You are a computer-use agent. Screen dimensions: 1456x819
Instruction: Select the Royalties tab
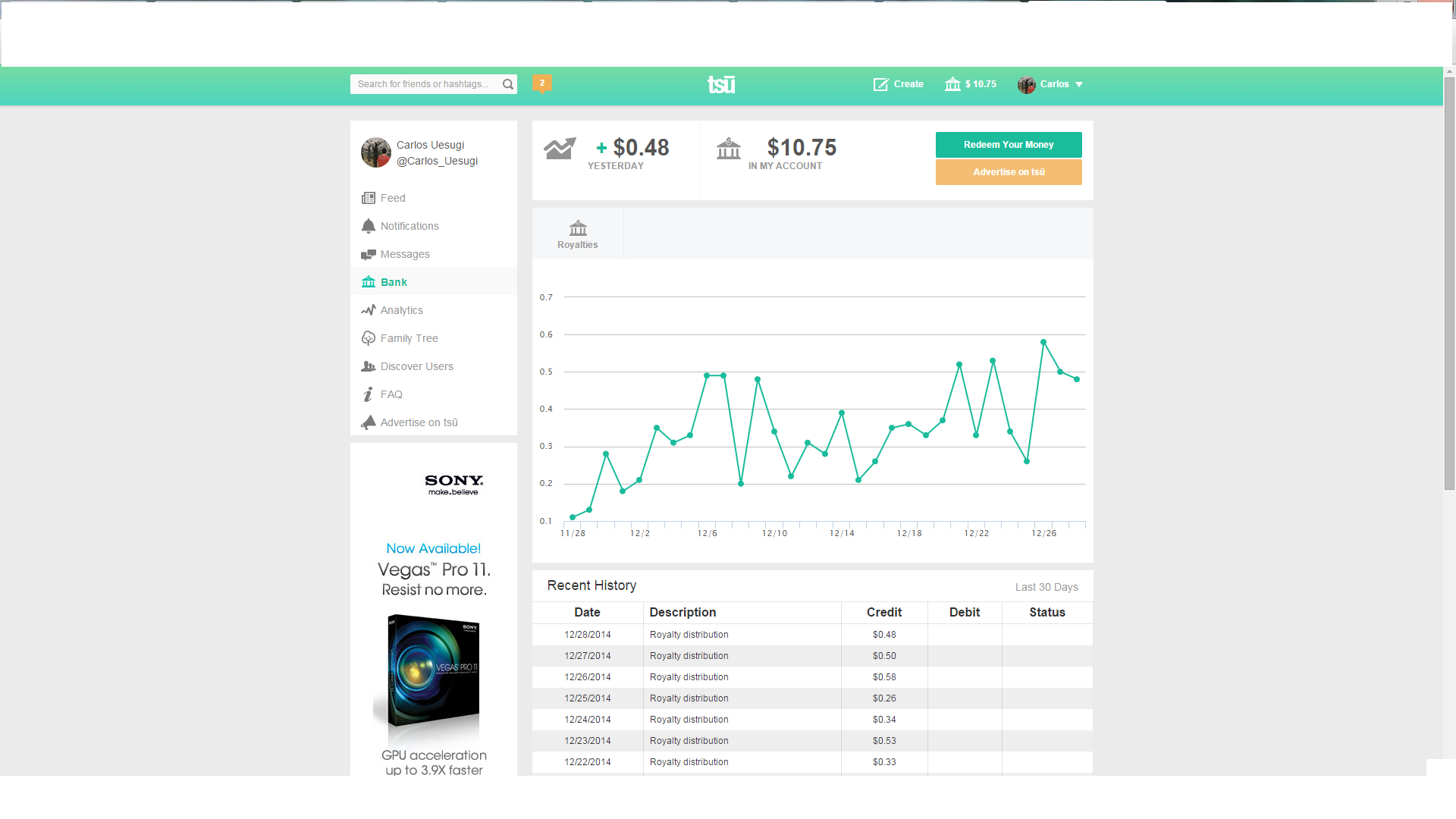[x=578, y=234]
